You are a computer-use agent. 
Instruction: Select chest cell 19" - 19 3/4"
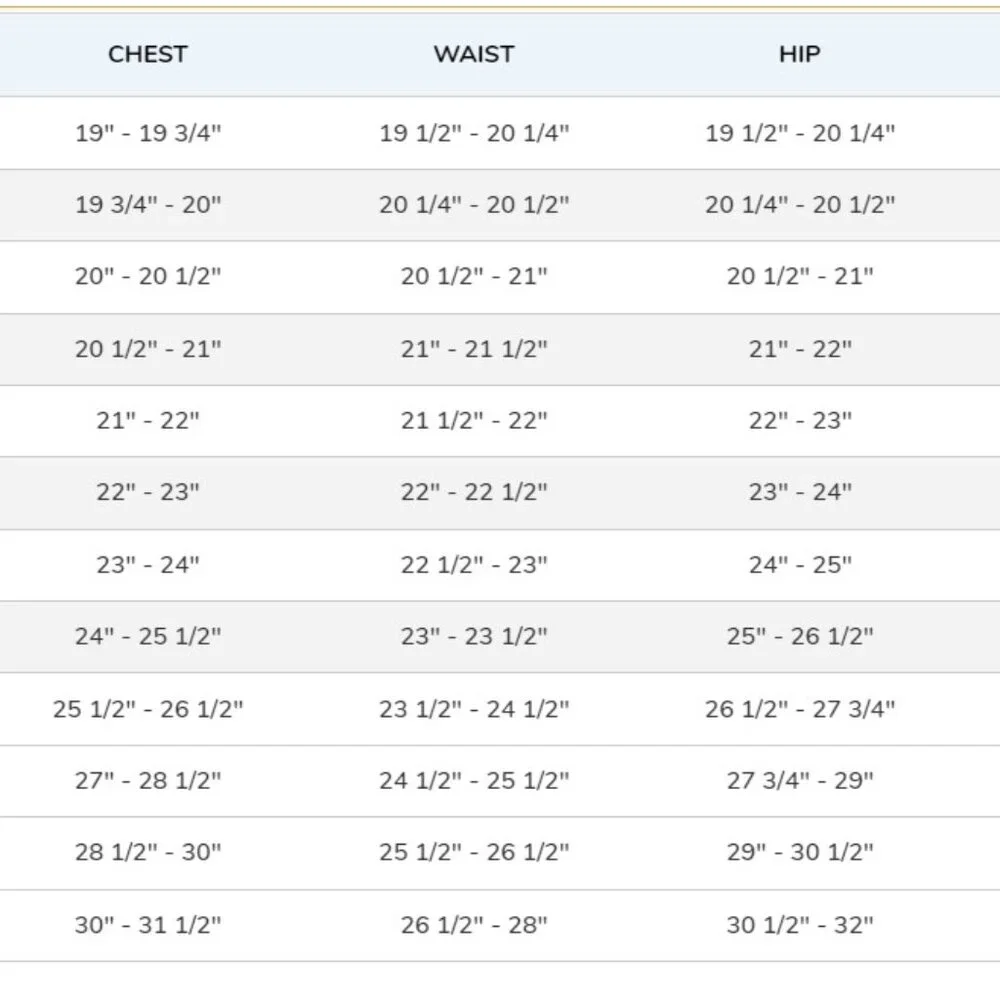[148, 133]
